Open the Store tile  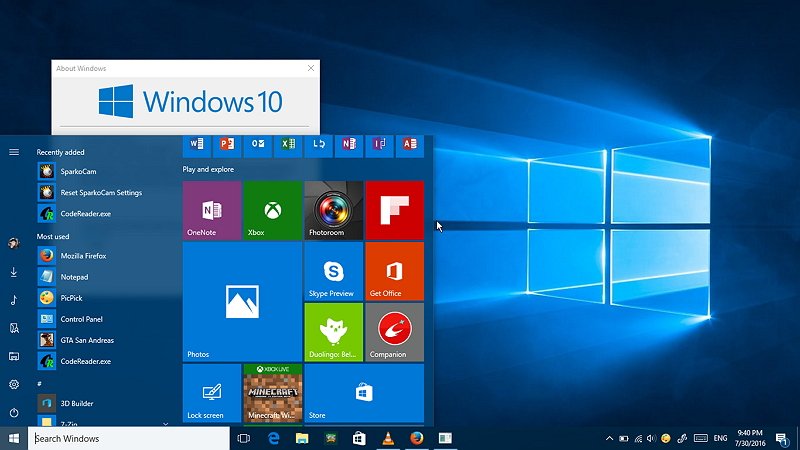[x=364, y=393]
